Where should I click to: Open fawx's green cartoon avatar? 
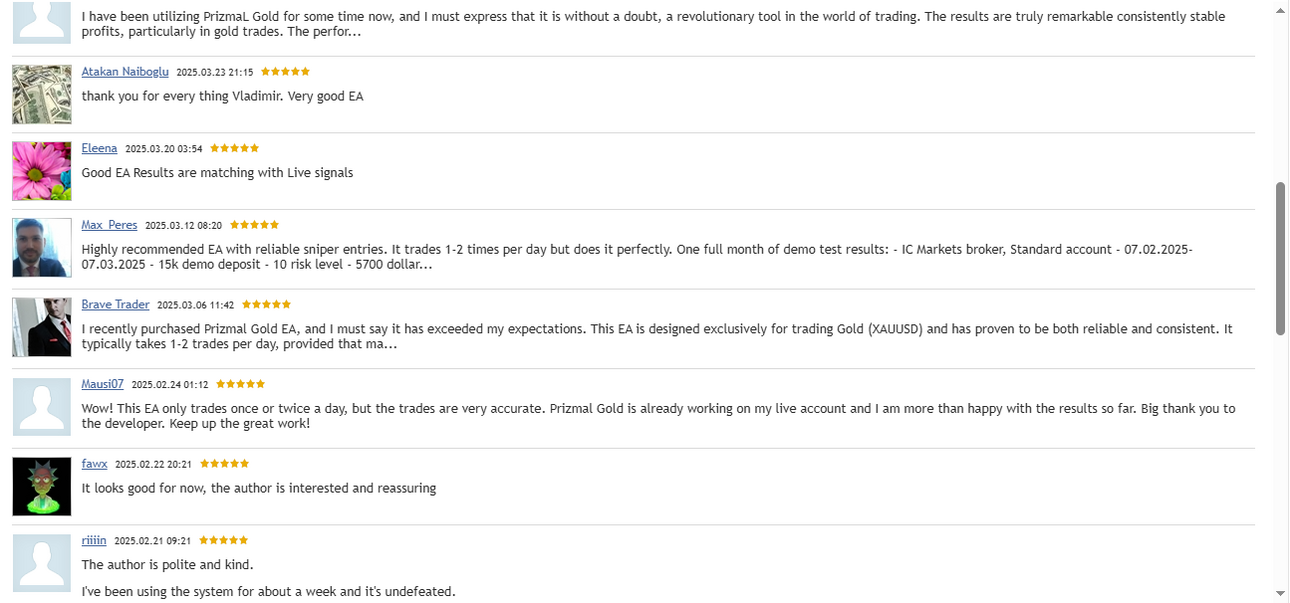coord(42,487)
